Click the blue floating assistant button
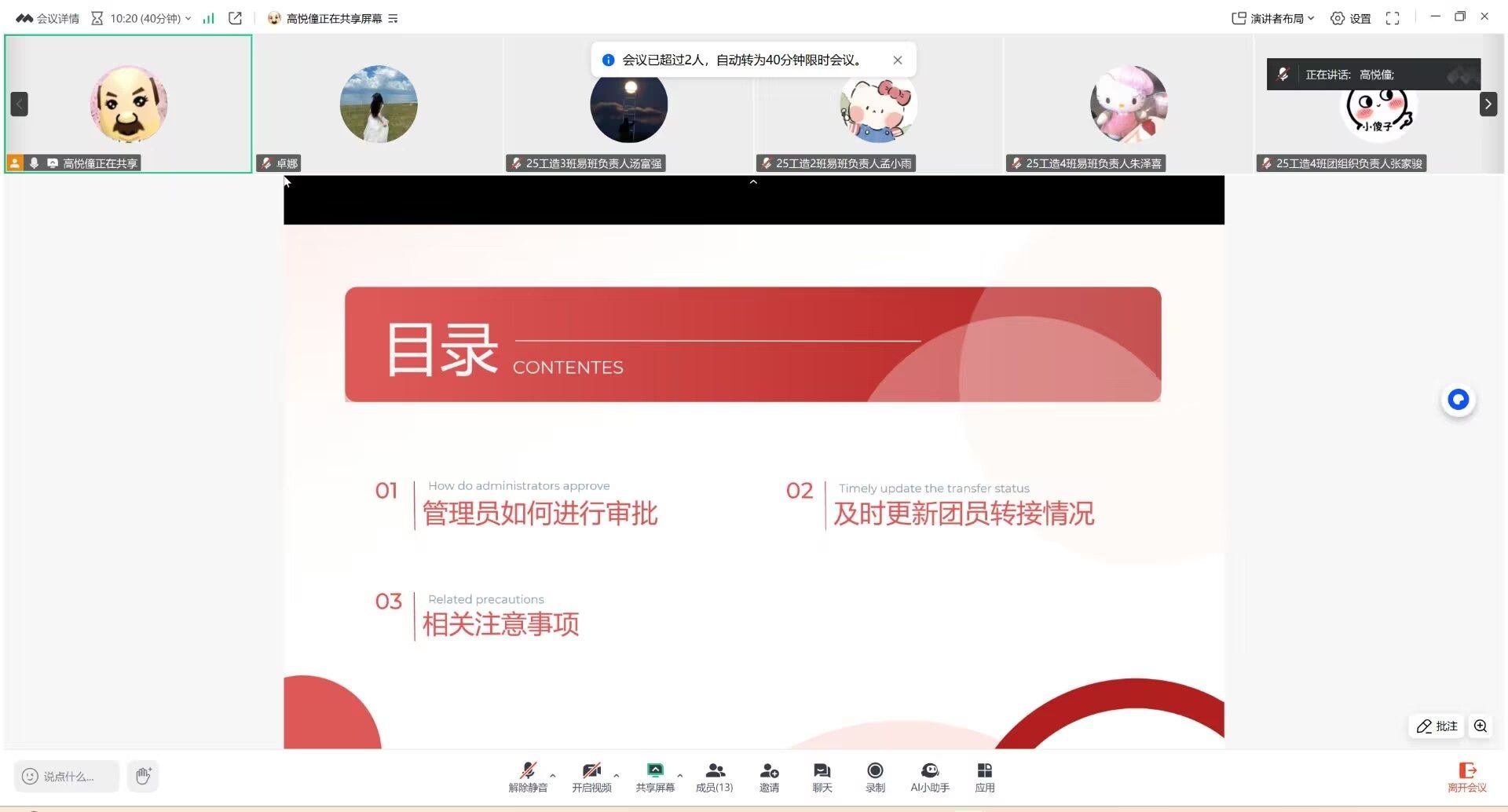 1459,400
